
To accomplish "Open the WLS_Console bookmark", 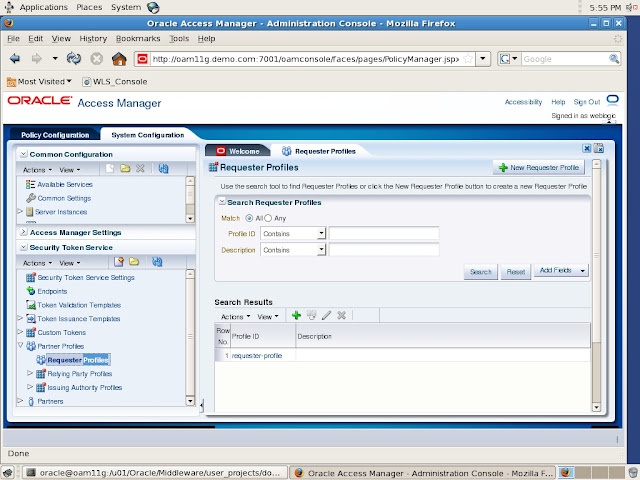I will [x=115, y=82].
